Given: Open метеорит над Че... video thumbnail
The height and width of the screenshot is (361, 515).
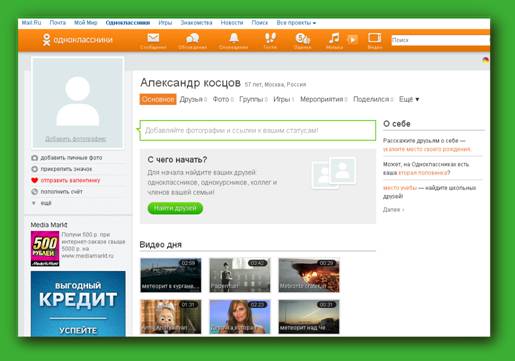Looking at the screenshot, I should tap(309, 317).
